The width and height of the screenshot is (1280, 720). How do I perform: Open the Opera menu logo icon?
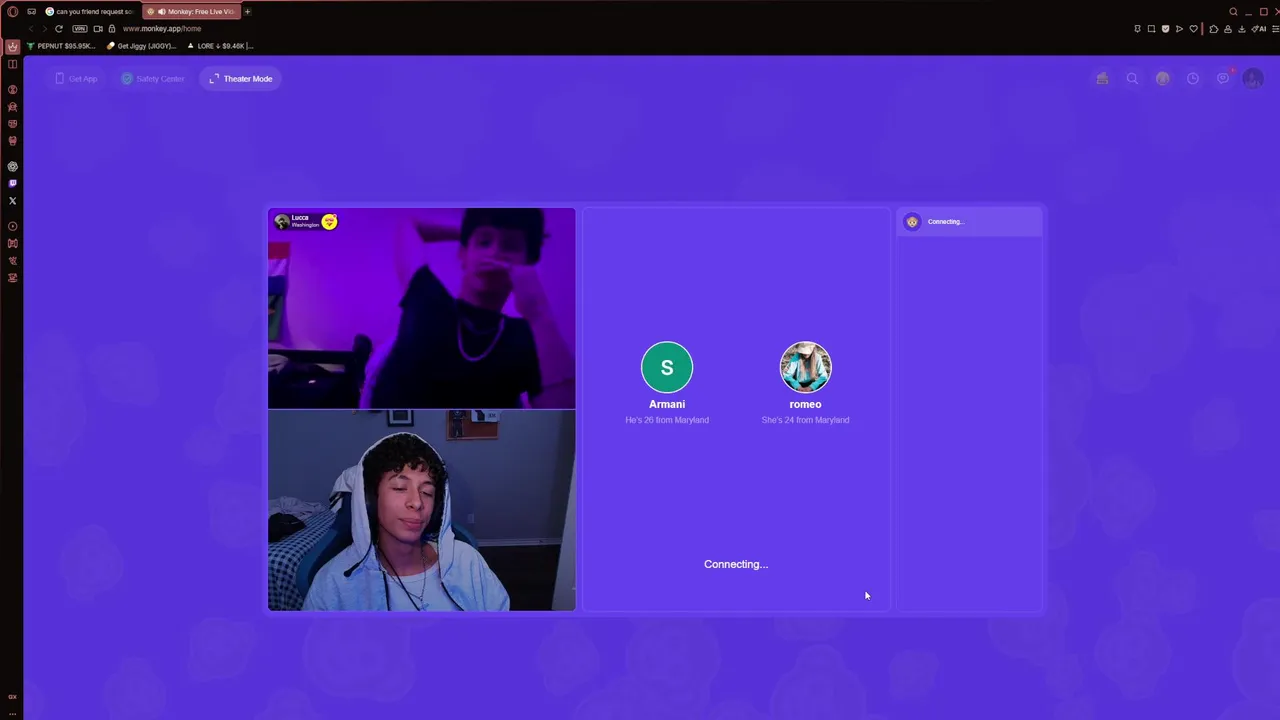coord(12,11)
